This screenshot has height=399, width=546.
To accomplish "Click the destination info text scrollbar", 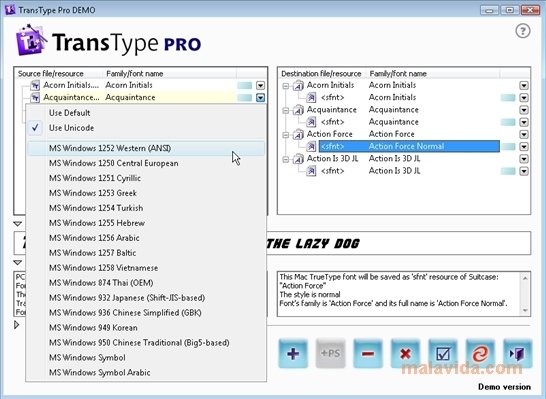I will 525,294.
